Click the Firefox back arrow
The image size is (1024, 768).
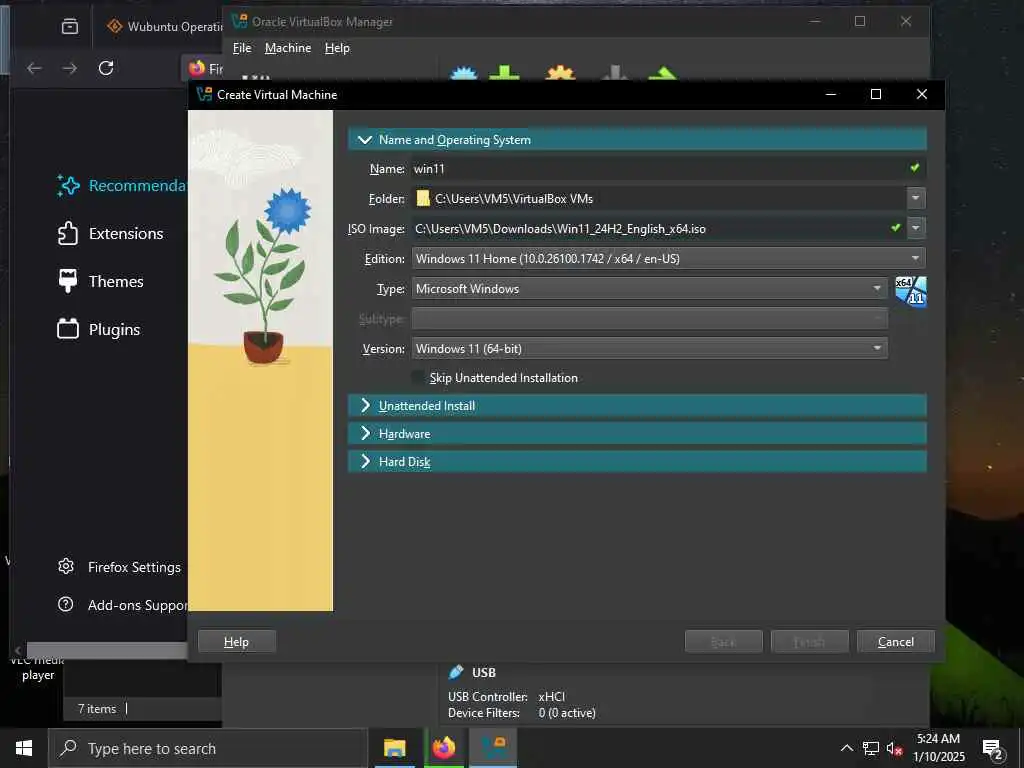point(34,68)
